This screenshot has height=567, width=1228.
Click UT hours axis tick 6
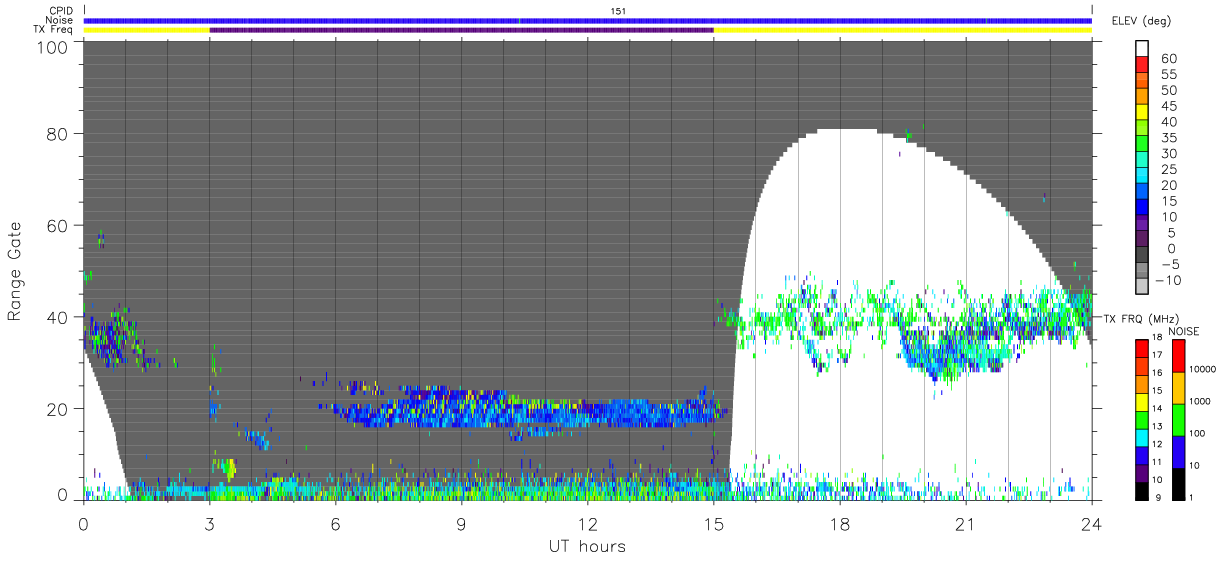(x=336, y=523)
